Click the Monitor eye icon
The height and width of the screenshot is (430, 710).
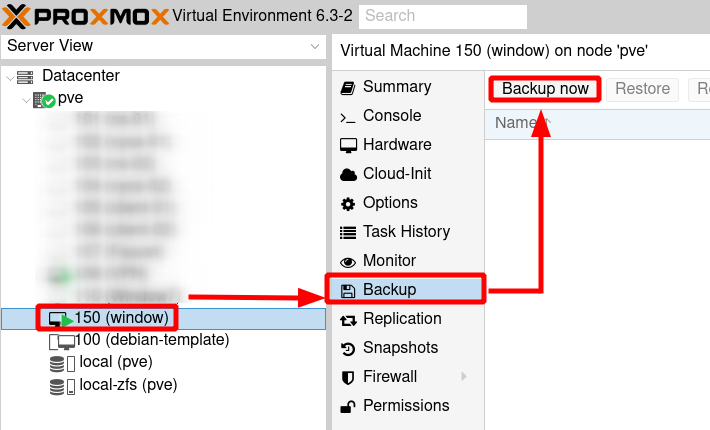tap(348, 262)
